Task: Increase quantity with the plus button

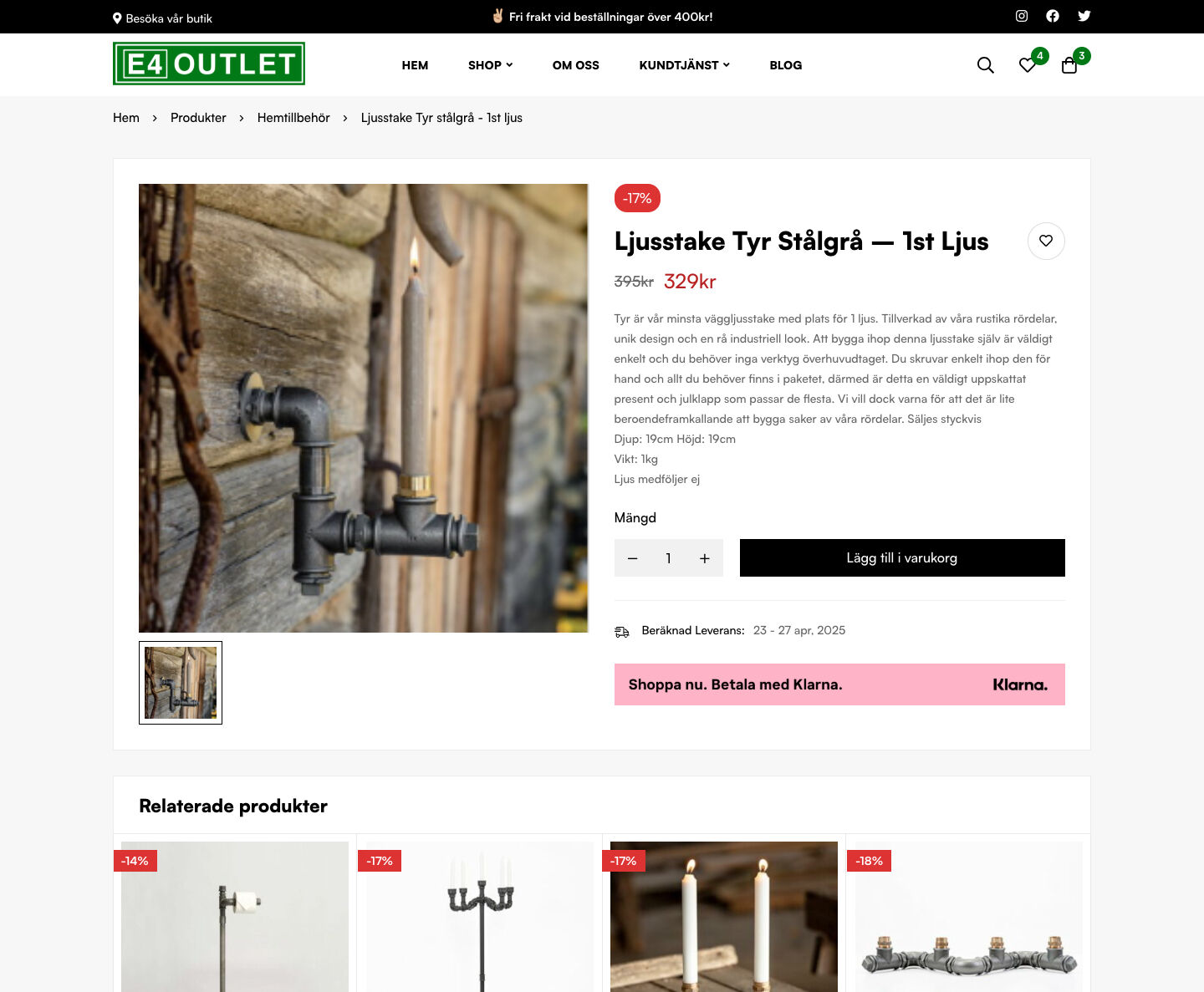Action: [x=705, y=558]
